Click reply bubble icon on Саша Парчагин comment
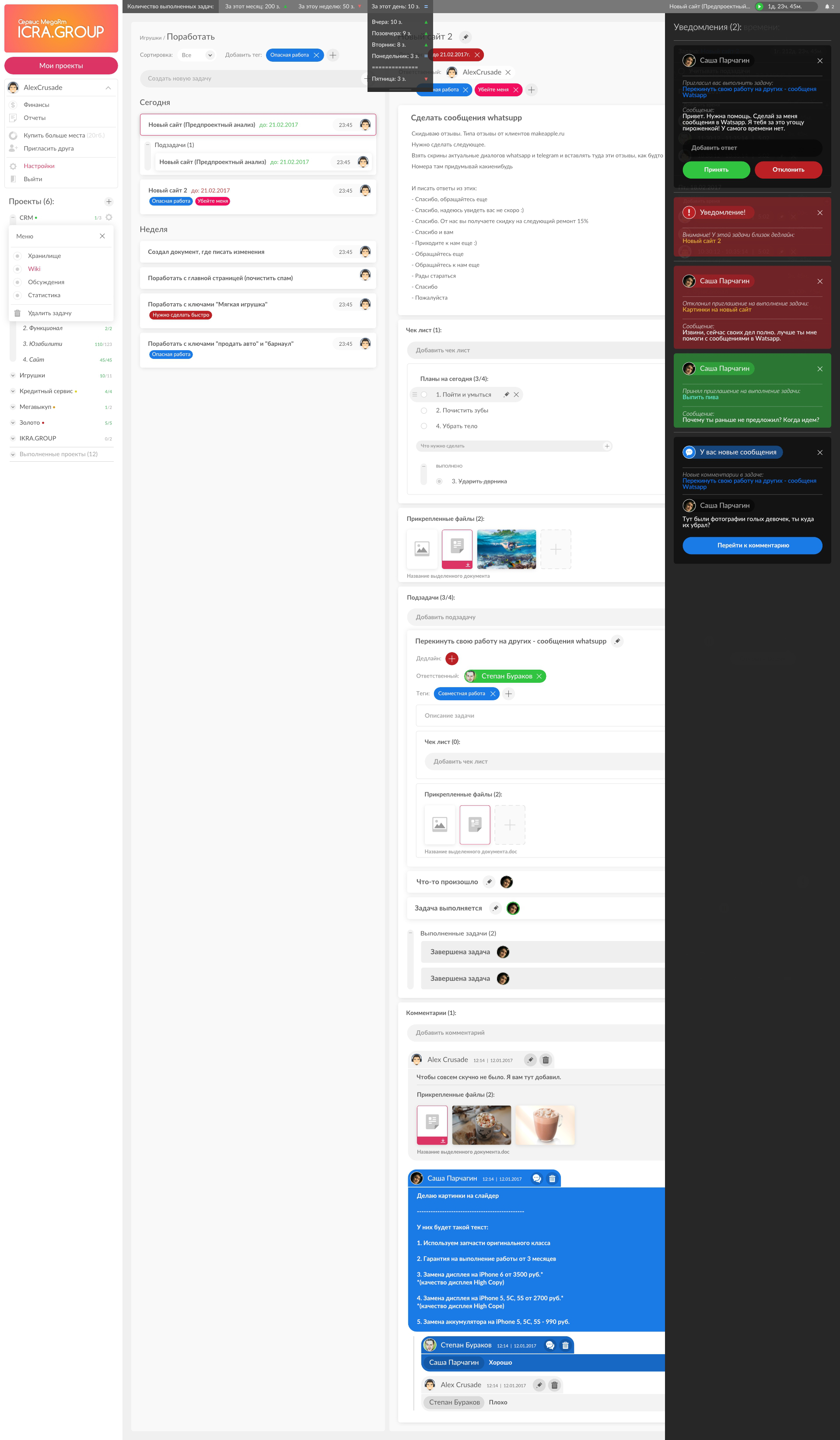Viewport: 840px width, 1440px height. (537, 1178)
